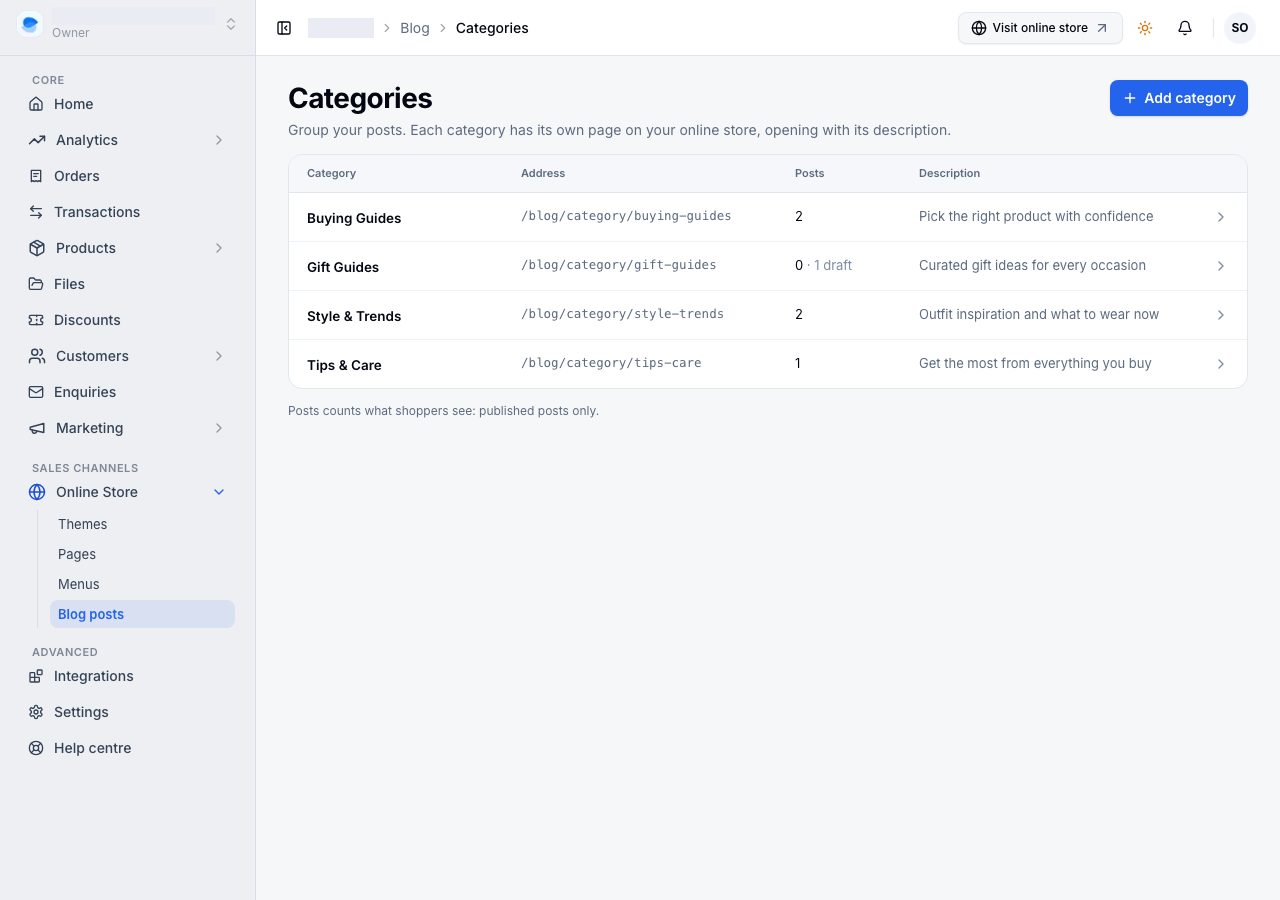Expand the Customers submenu chevron
The width and height of the screenshot is (1280, 900).
219,356
